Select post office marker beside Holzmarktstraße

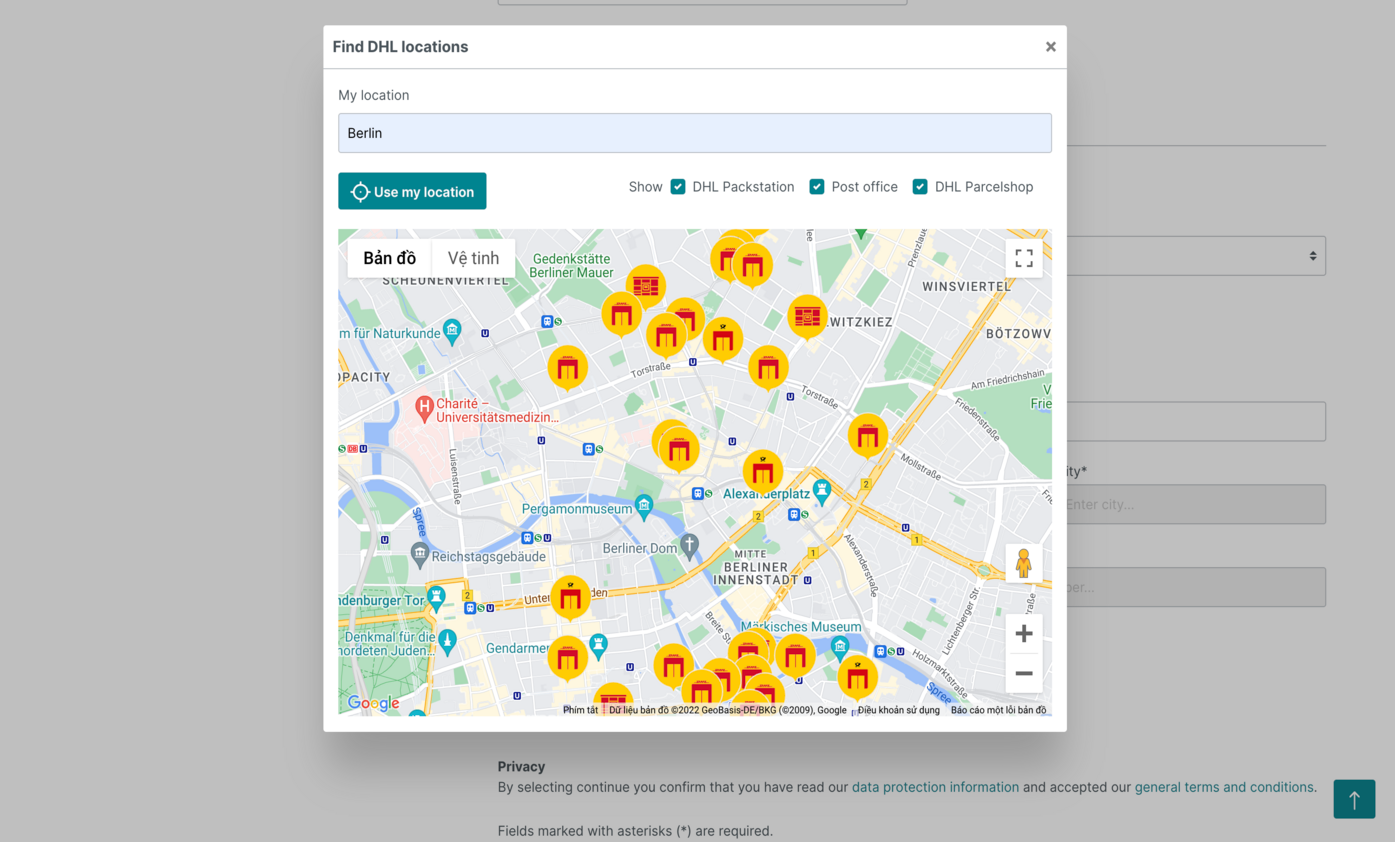(858, 677)
